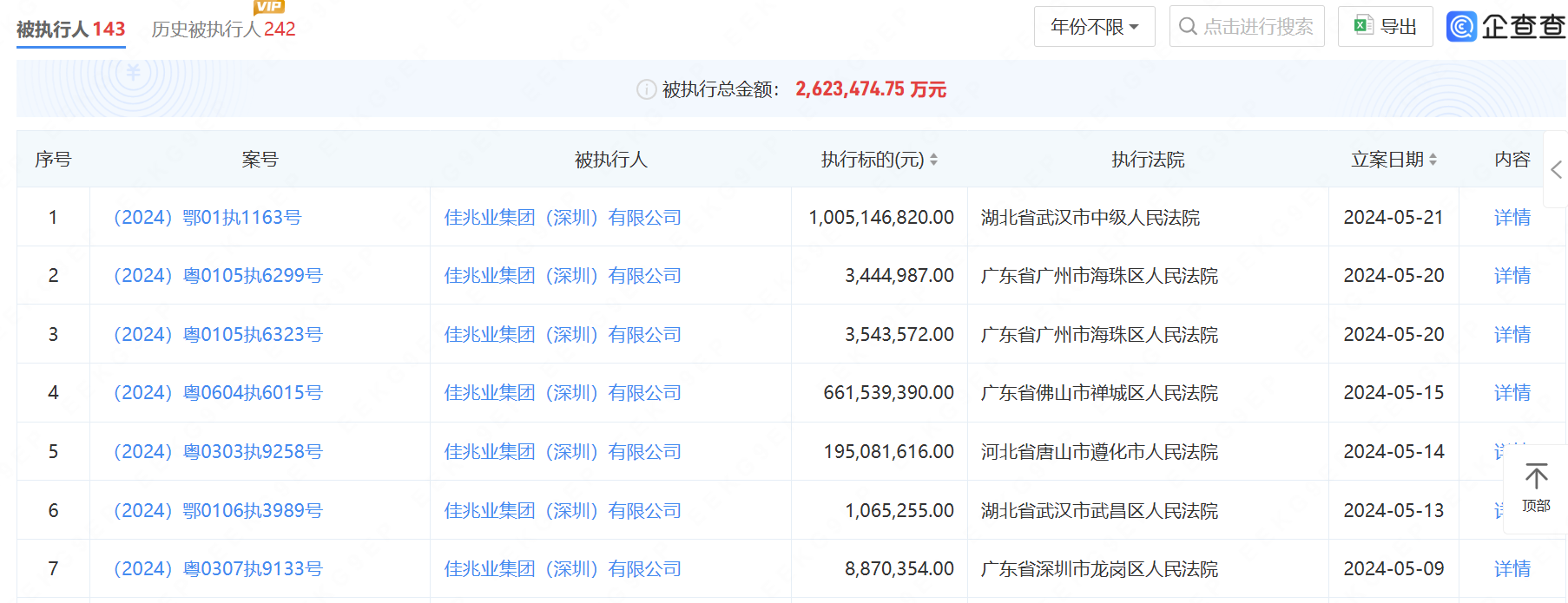The height and width of the screenshot is (603, 1568).
Task: Click the 执行法院 column header
Action: (x=1148, y=160)
